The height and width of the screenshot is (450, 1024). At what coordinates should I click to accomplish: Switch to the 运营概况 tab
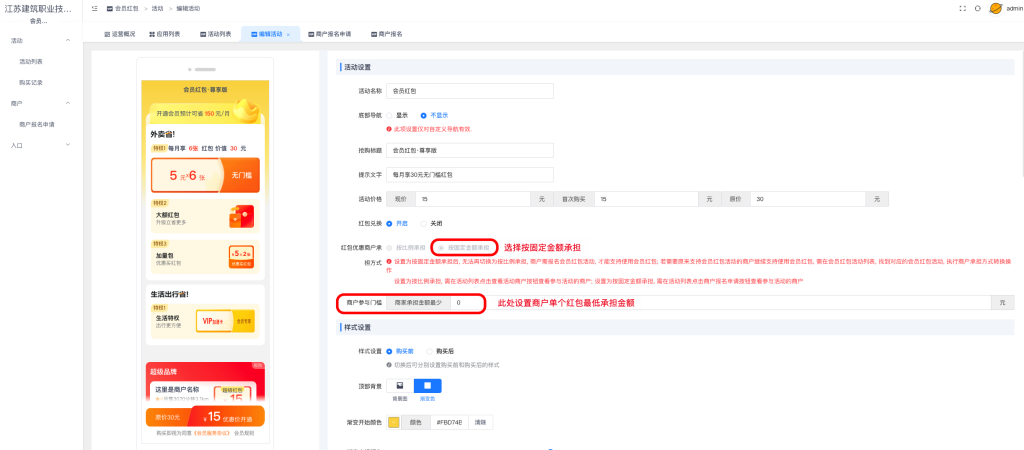click(x=119, y=34)
